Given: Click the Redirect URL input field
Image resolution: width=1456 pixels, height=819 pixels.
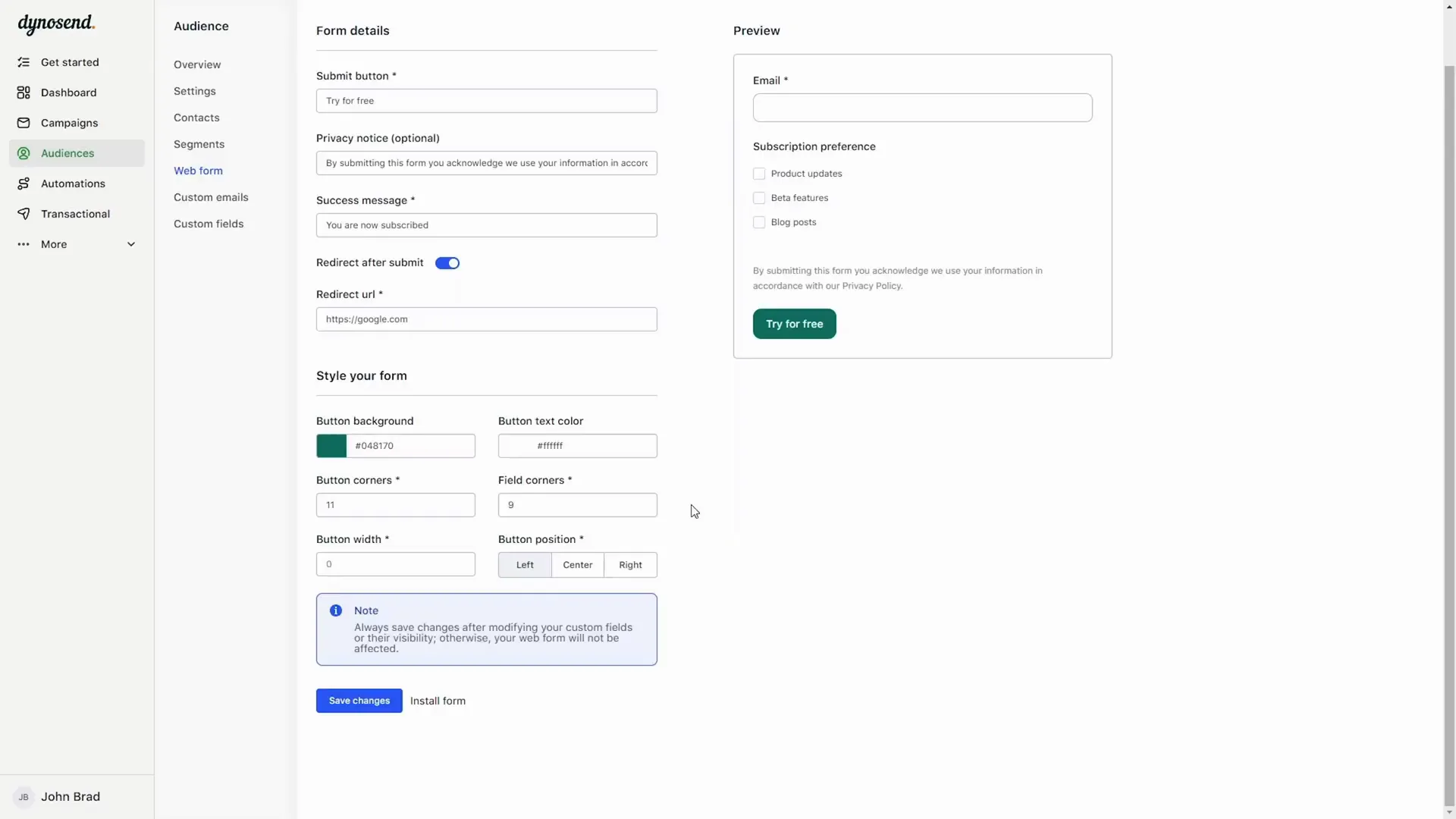Looking at the screenshot, I should click(487, 318).
